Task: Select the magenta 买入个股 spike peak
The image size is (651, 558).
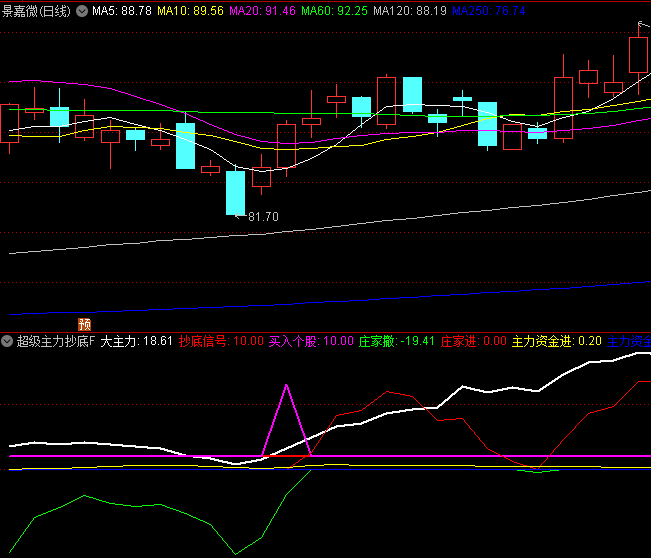Action: (x=286, y=386)
